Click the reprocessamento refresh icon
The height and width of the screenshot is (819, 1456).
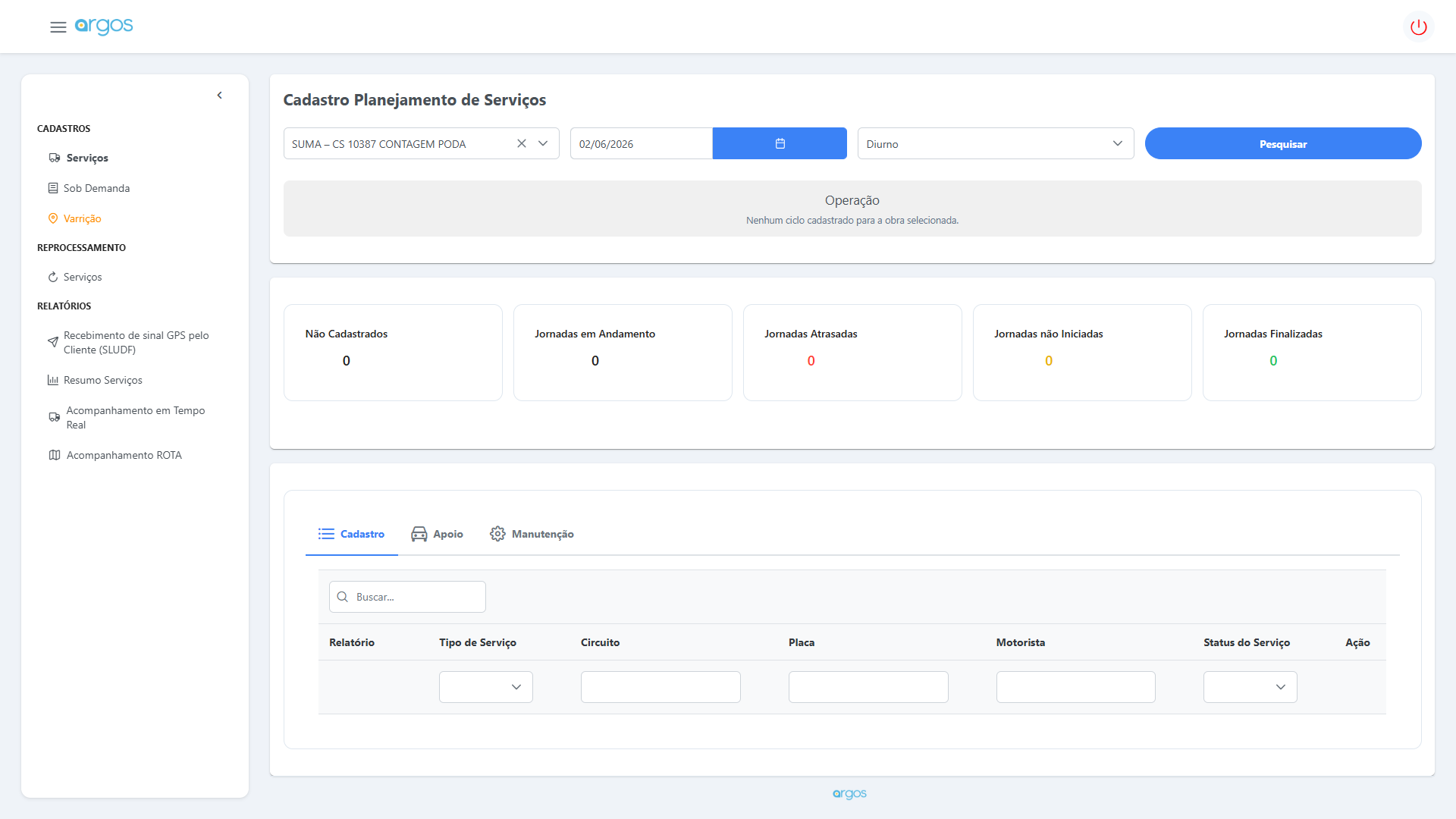[53, 277]
